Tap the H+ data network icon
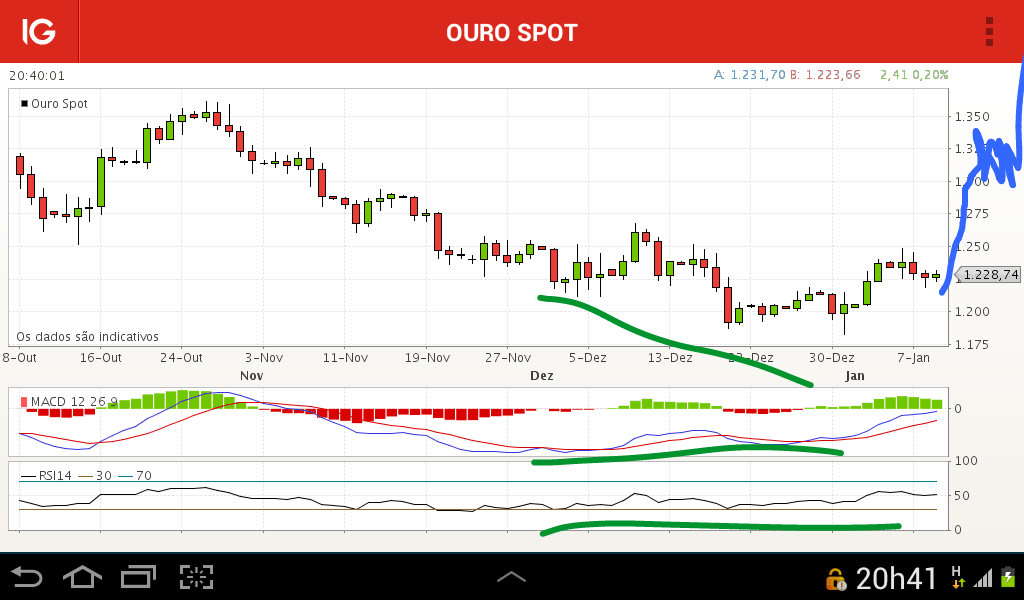This screenshot has width=1024, height=600. pos(957,577)
